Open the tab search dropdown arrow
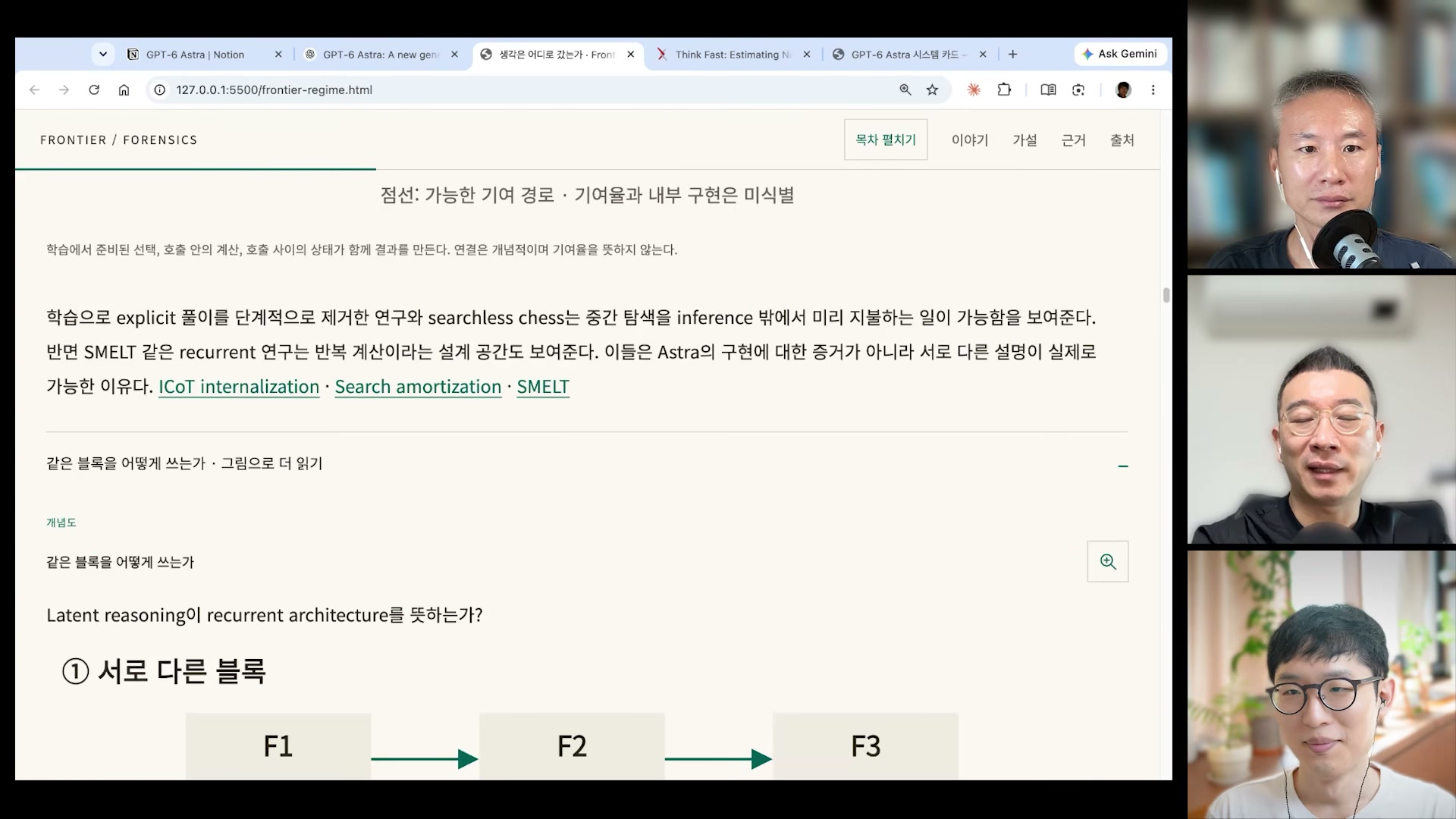Screen dimensions: 1456x819 point(102,55)
